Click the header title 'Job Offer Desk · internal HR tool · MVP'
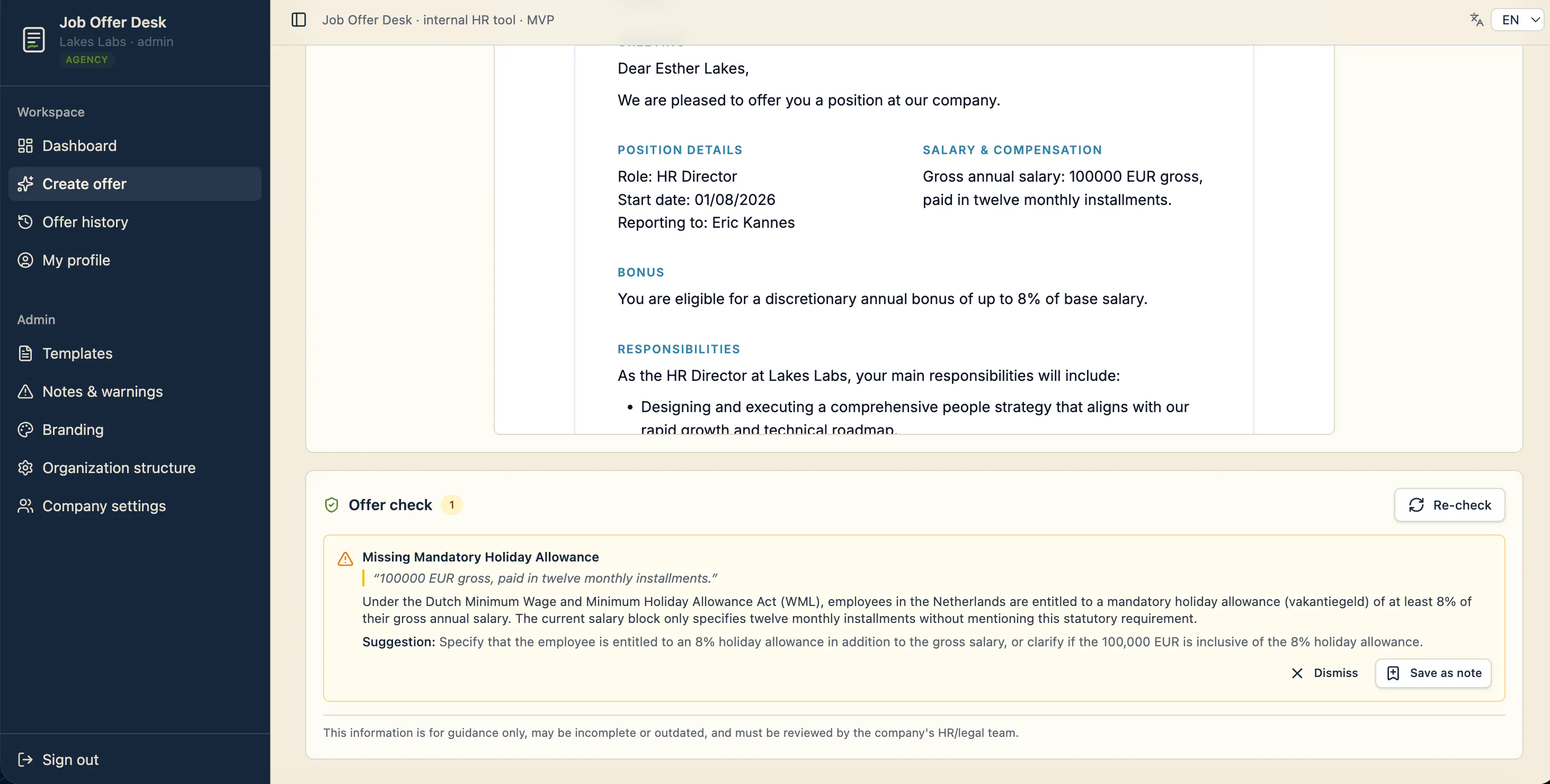The width and height of the screenshot is (1550, 784). [x=438, y=20]
